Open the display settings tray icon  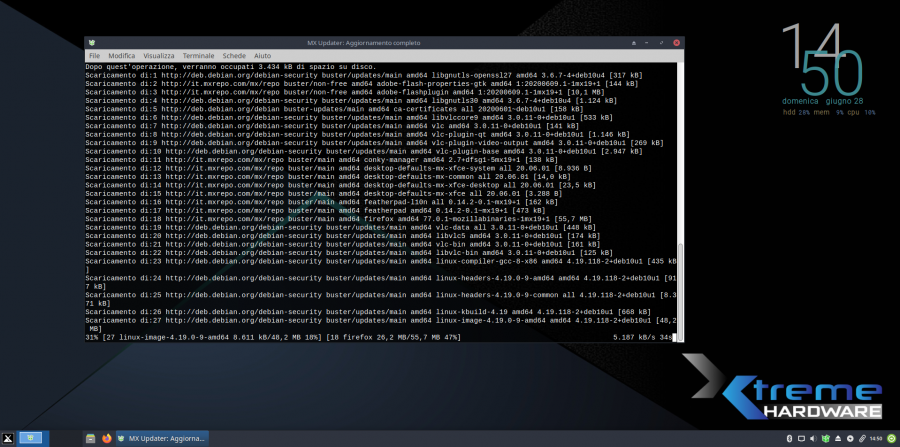(800, 438)
